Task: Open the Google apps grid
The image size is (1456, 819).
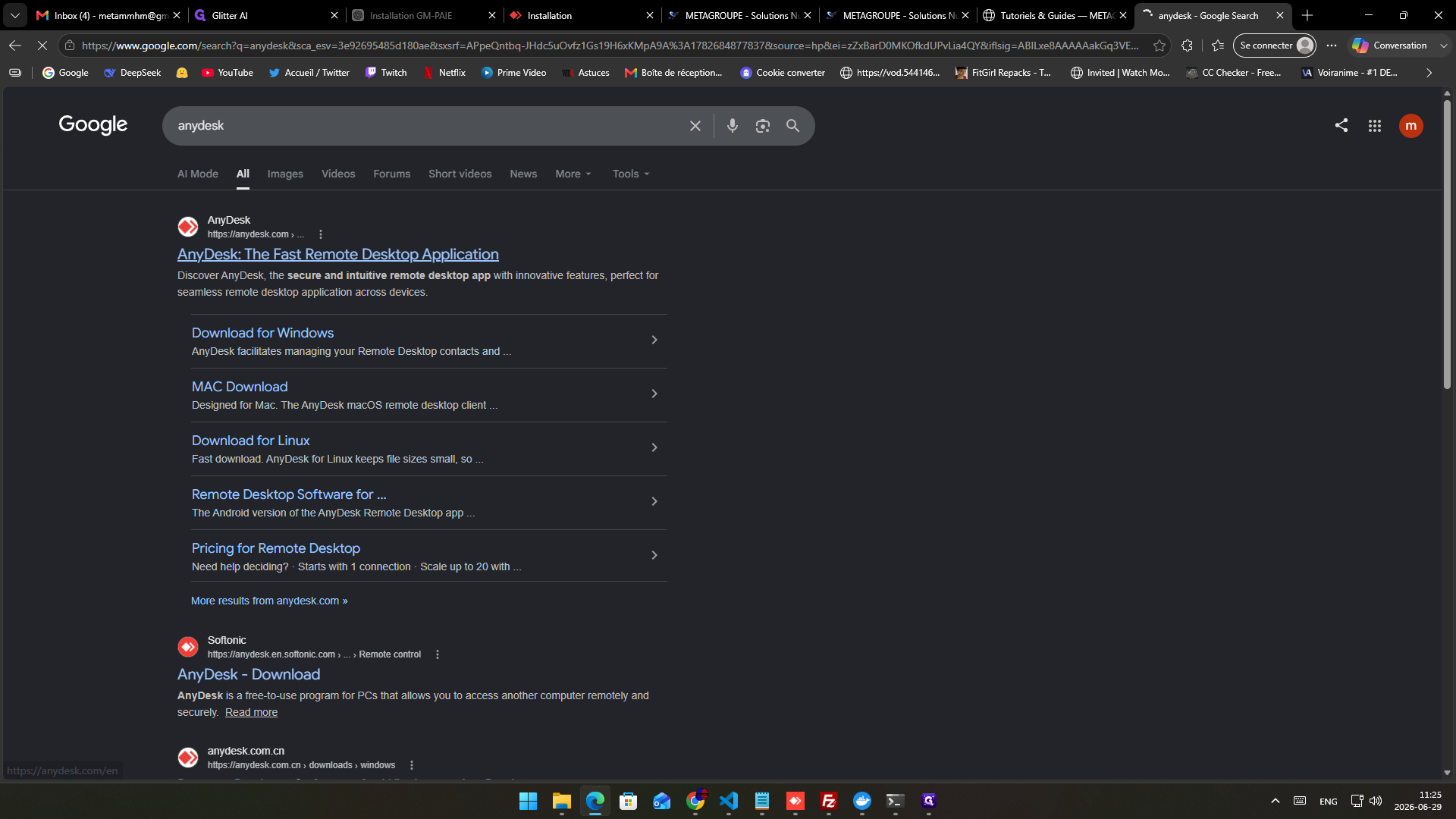Action: click(x=1374, y=126)
